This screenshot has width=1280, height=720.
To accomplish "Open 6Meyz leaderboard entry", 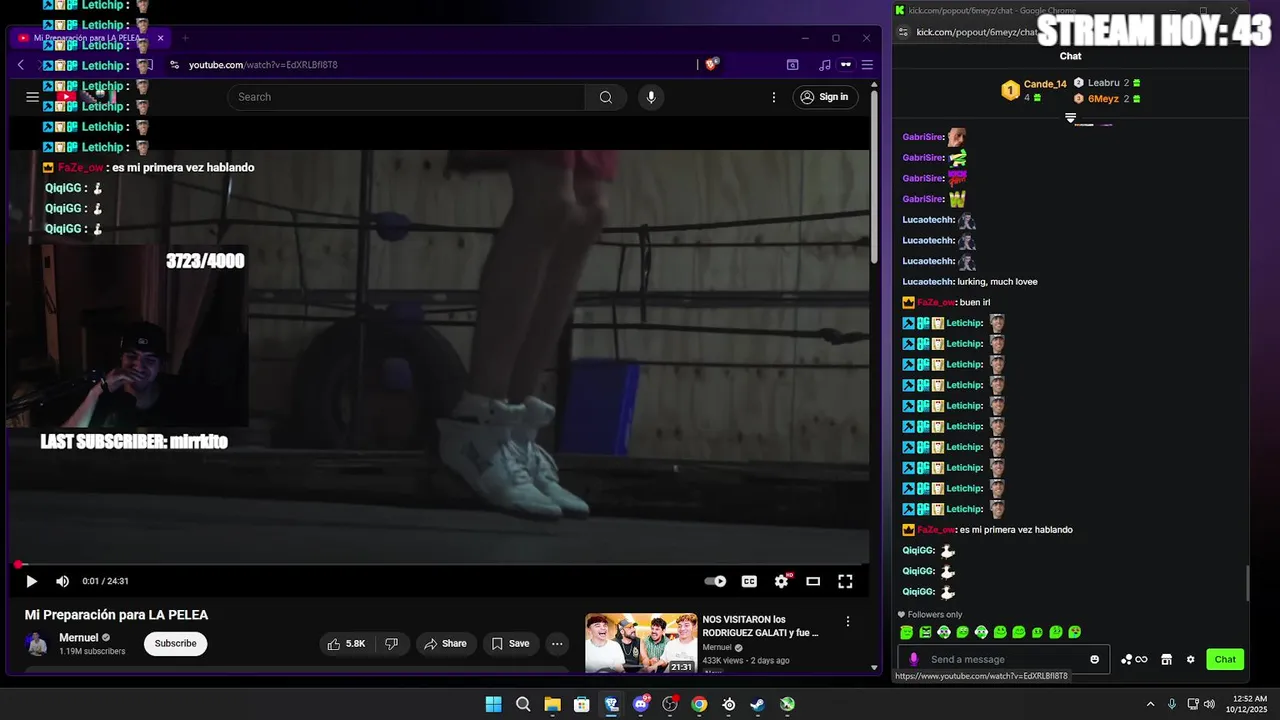I will (x=1107, y=99).
